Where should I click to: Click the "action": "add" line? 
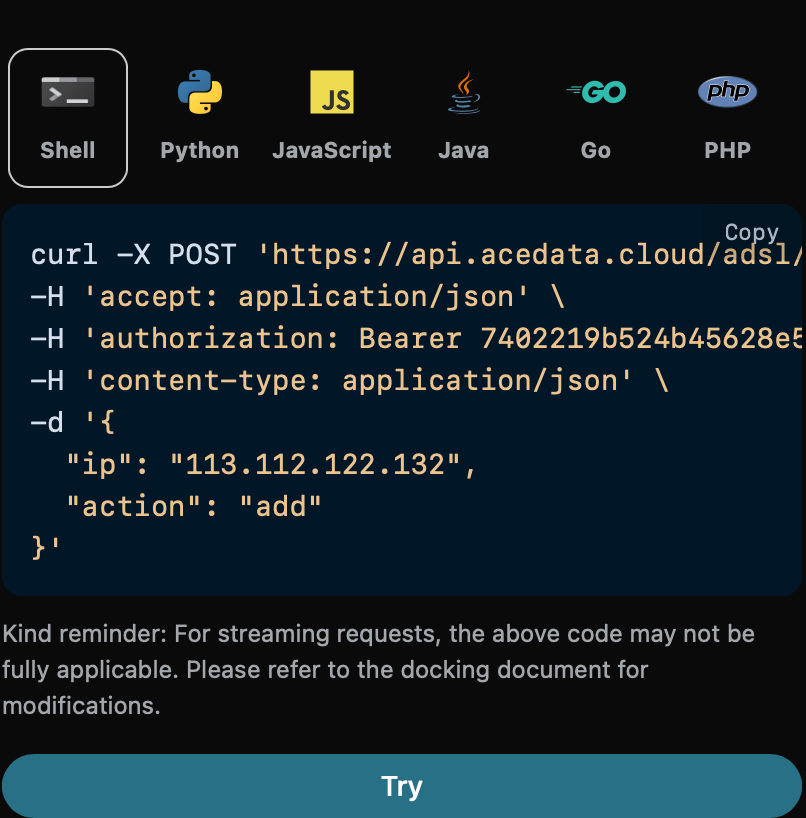point(194,507)
